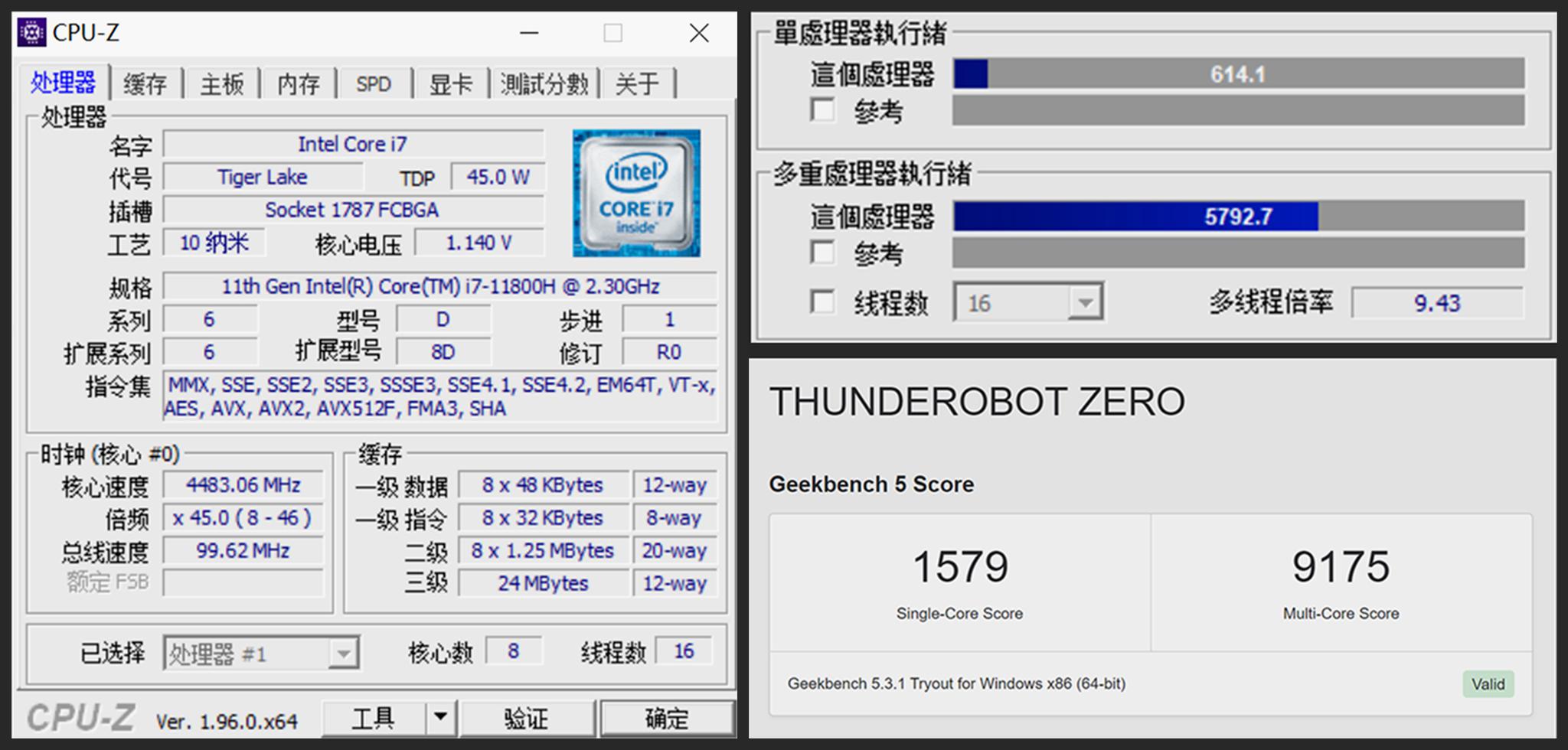1568x750 pixels.
Task: Switch to the 主板 tab
Action: click(222, 84)
